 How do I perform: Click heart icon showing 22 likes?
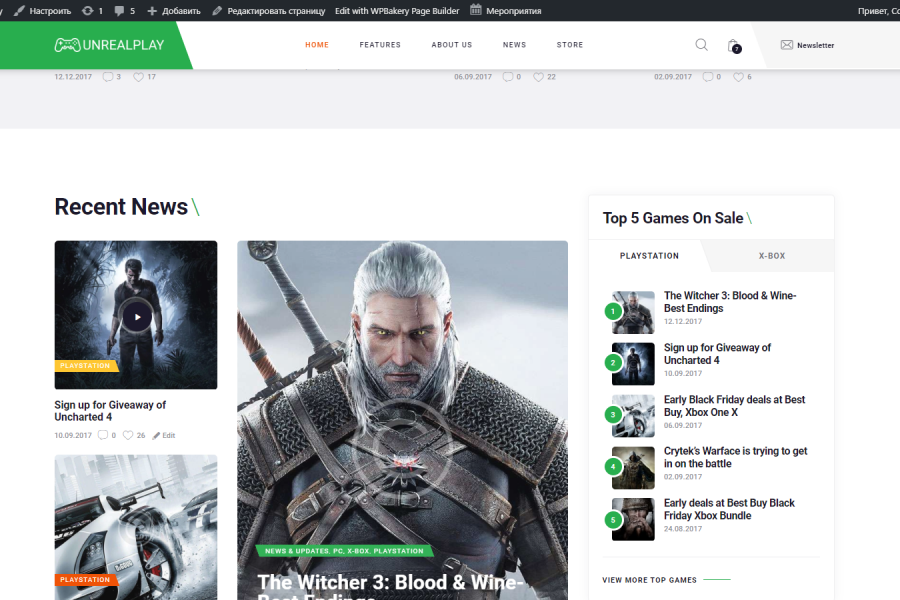[538, 77]
